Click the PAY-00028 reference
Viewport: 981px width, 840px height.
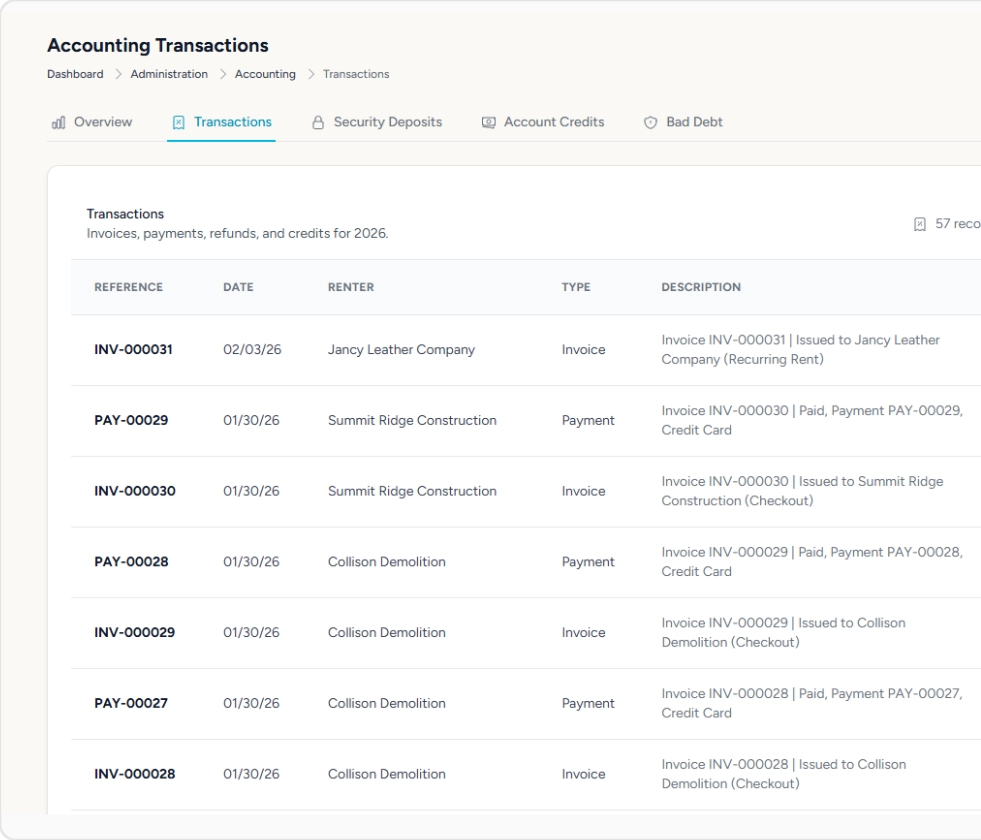[x=131, y=562]
